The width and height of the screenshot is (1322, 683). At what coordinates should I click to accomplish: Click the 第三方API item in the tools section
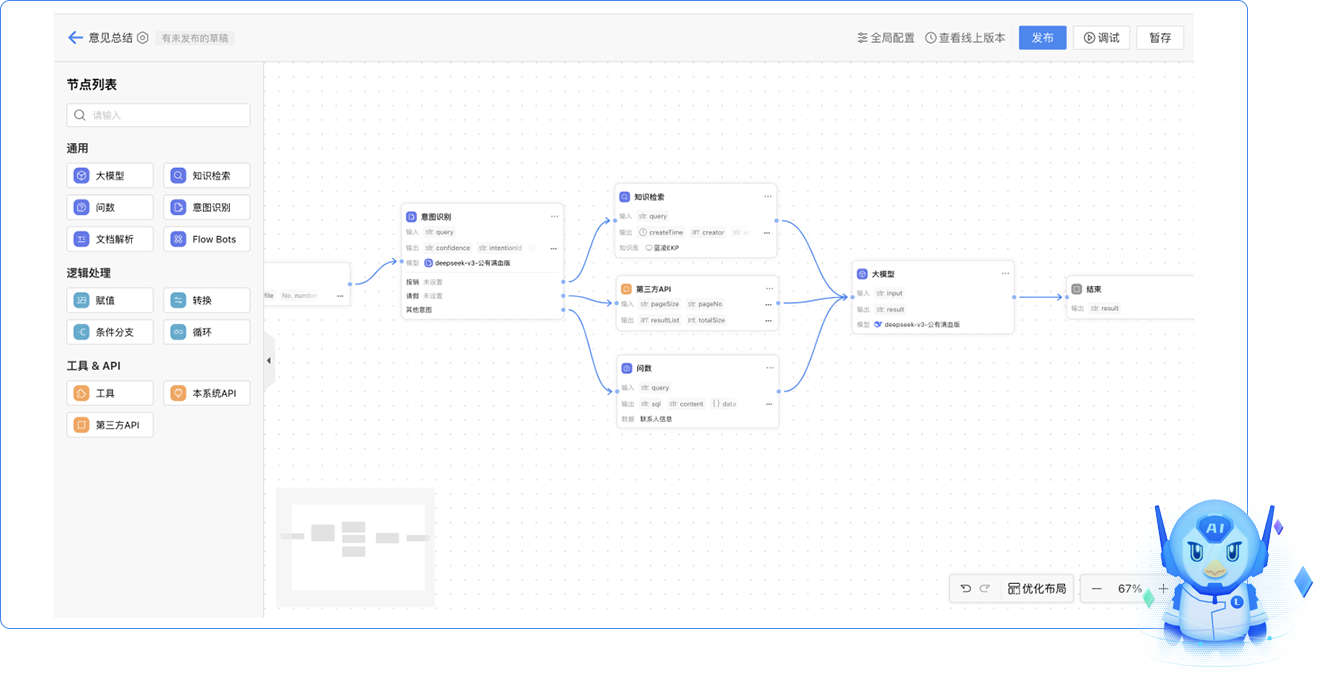point(110,425)
